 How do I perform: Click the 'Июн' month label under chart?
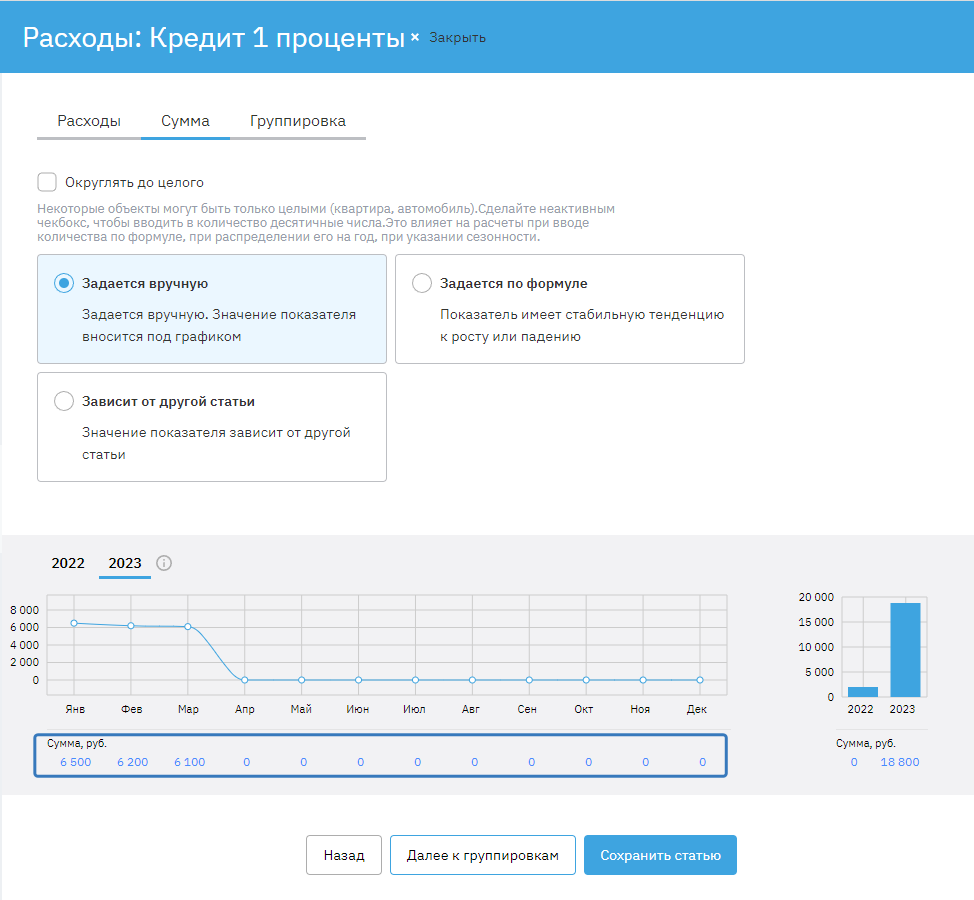point(358,709)
